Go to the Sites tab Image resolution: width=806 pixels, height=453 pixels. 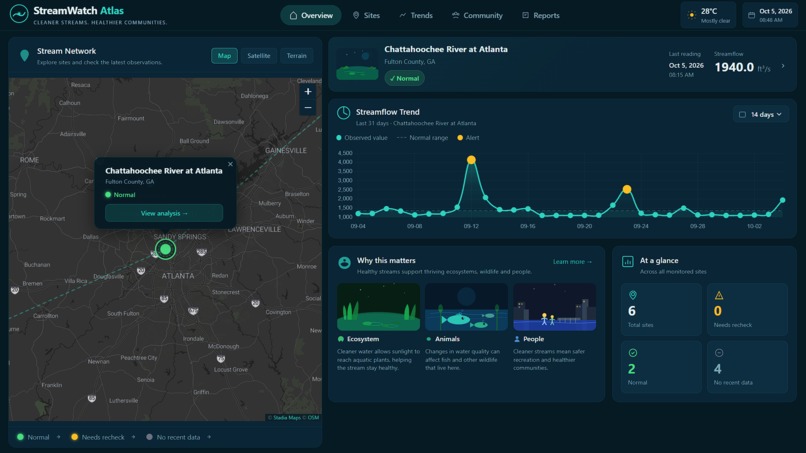tap(366, 15)
